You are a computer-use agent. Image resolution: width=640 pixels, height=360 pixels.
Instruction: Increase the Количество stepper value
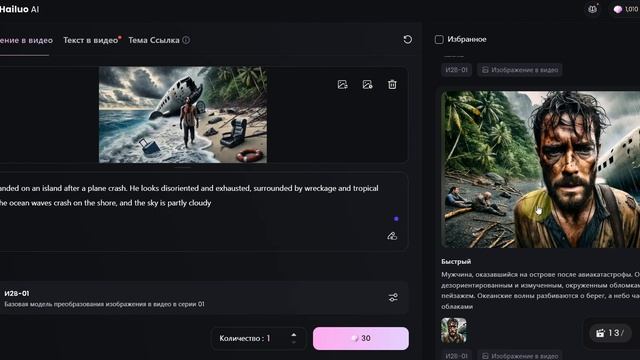(294, 335)
